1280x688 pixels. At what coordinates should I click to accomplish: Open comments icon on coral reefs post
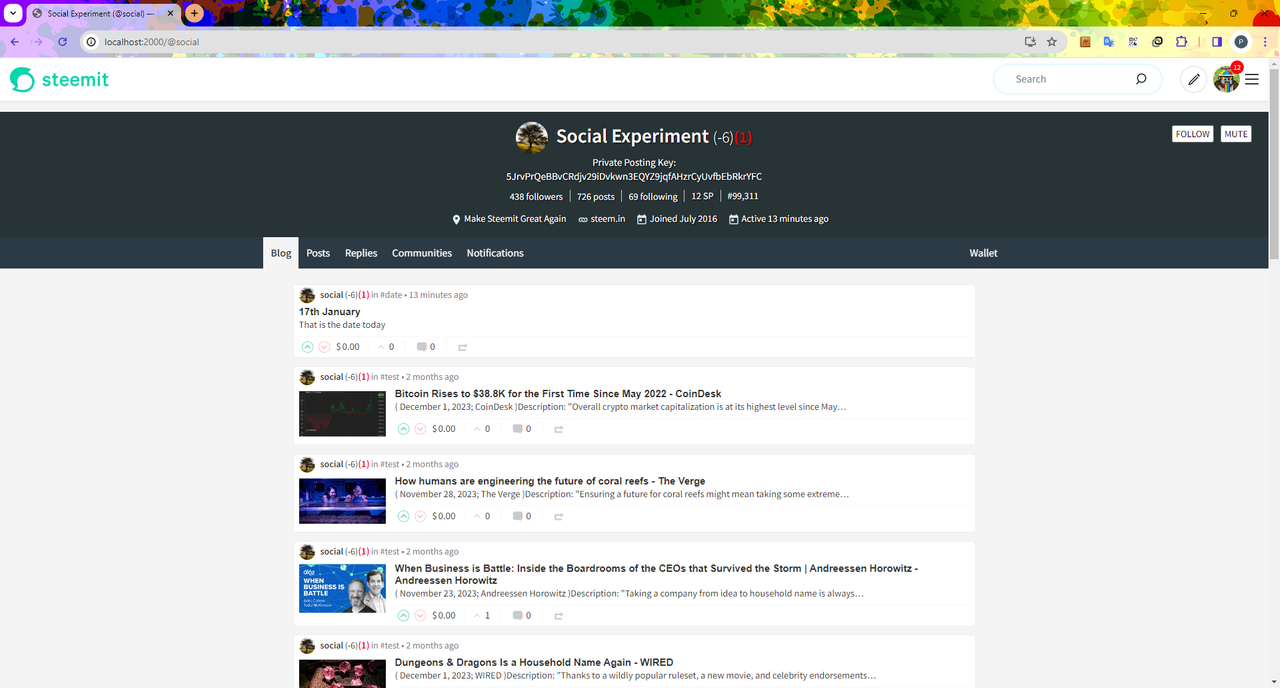pos(517,516)
